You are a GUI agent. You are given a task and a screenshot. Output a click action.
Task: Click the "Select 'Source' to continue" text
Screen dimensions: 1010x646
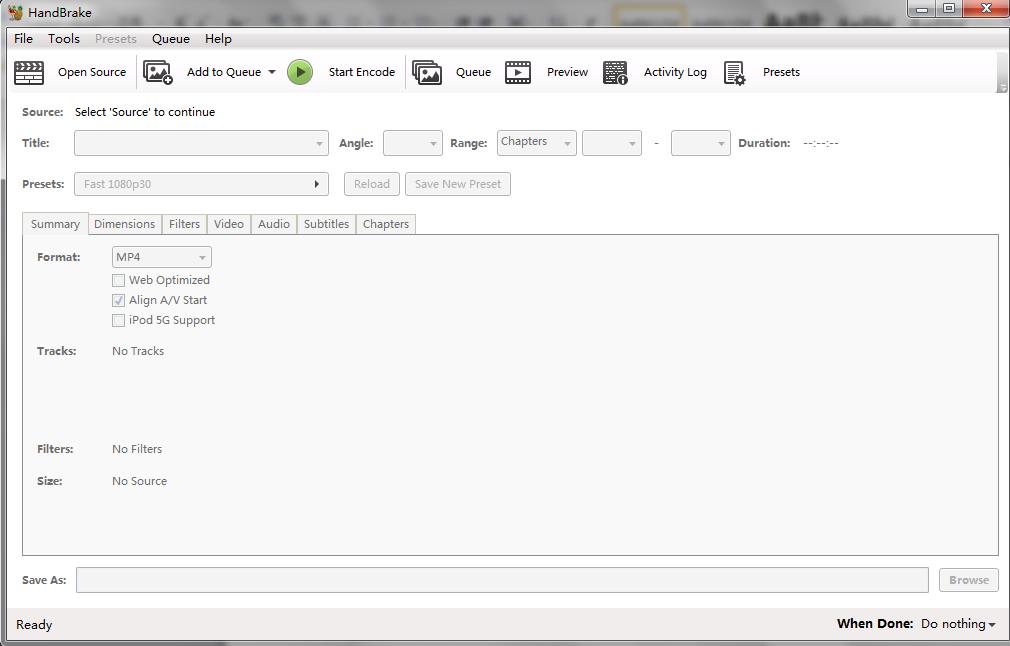145,112
